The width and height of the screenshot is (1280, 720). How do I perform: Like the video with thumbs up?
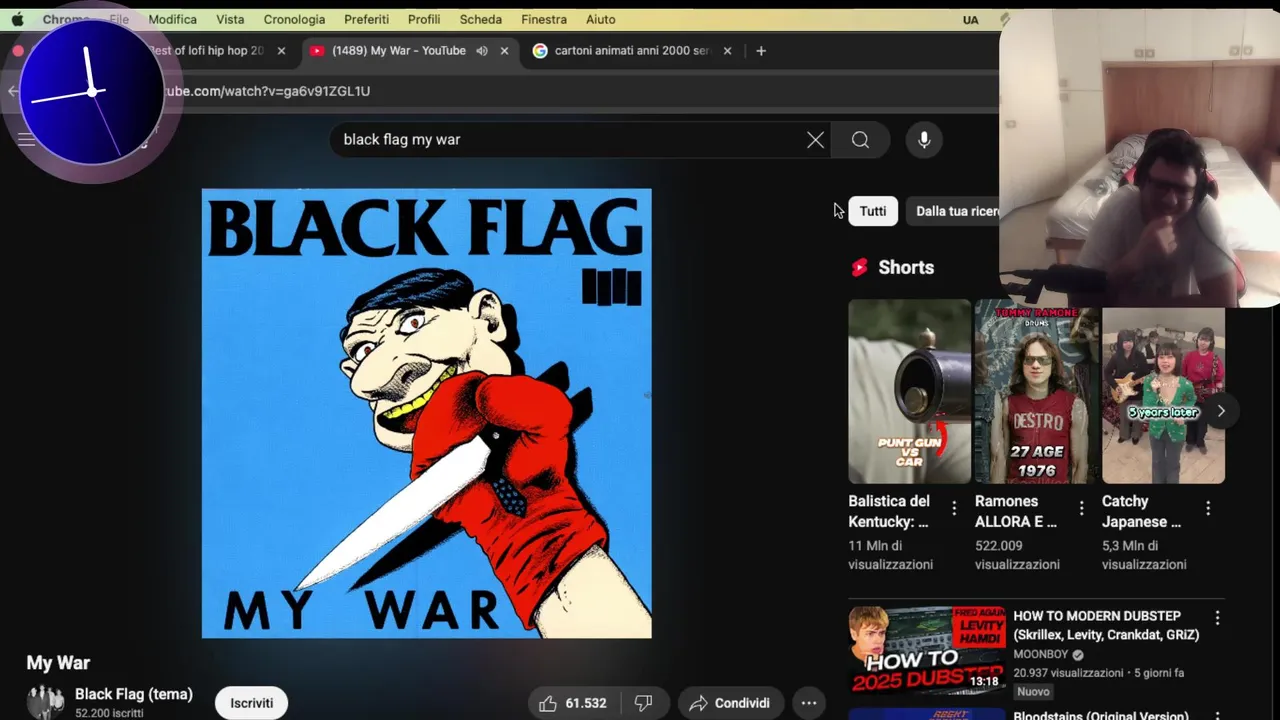tap(573, 703)
